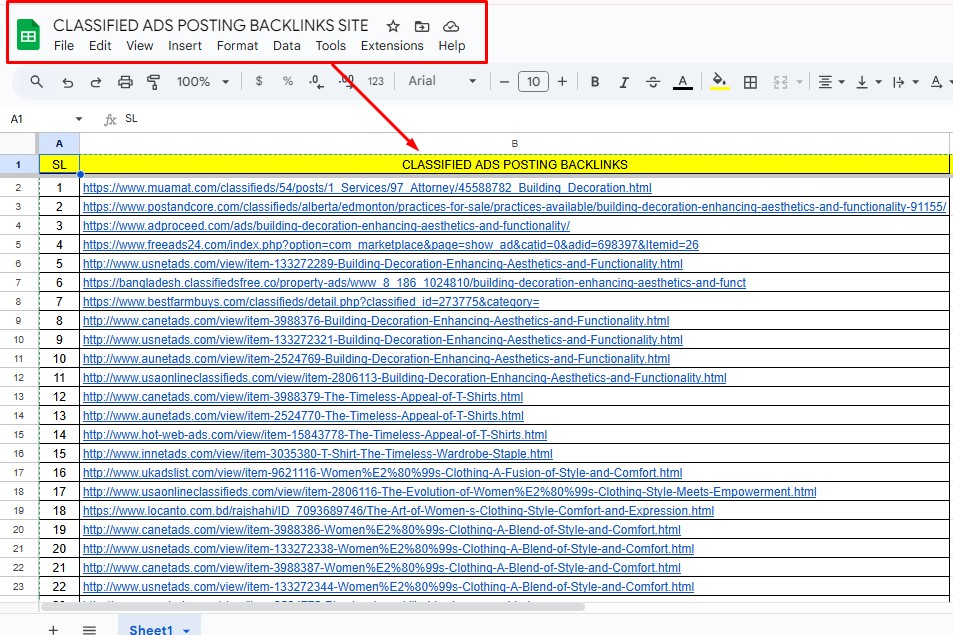Screen dimensions: 953x635
Task: Decrease decimal places
Action: [x=314, y=82]
